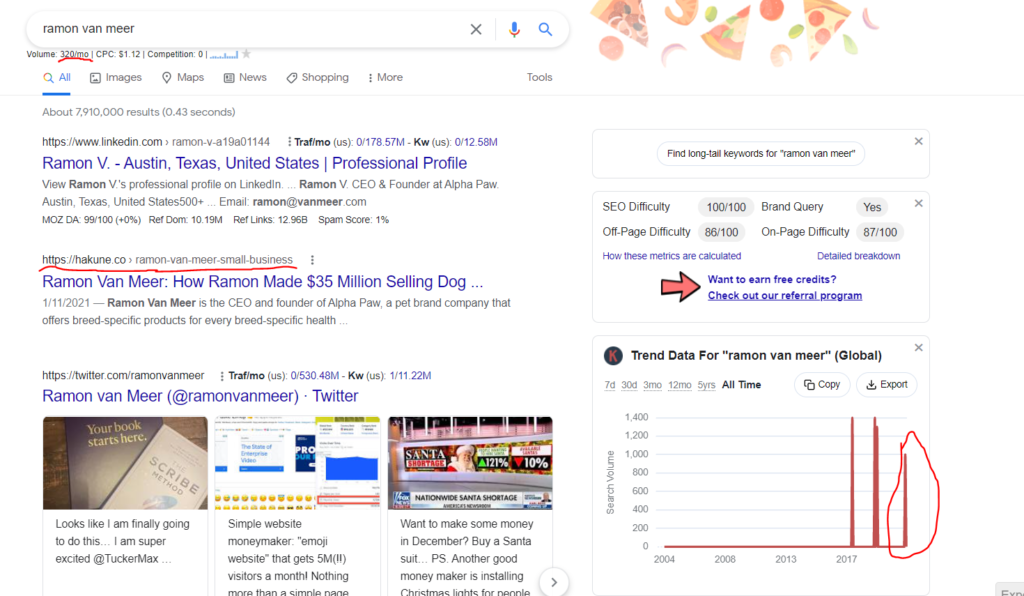The image size is (1024, 596).
Task: Switch to the News tab
Action: 245,77
